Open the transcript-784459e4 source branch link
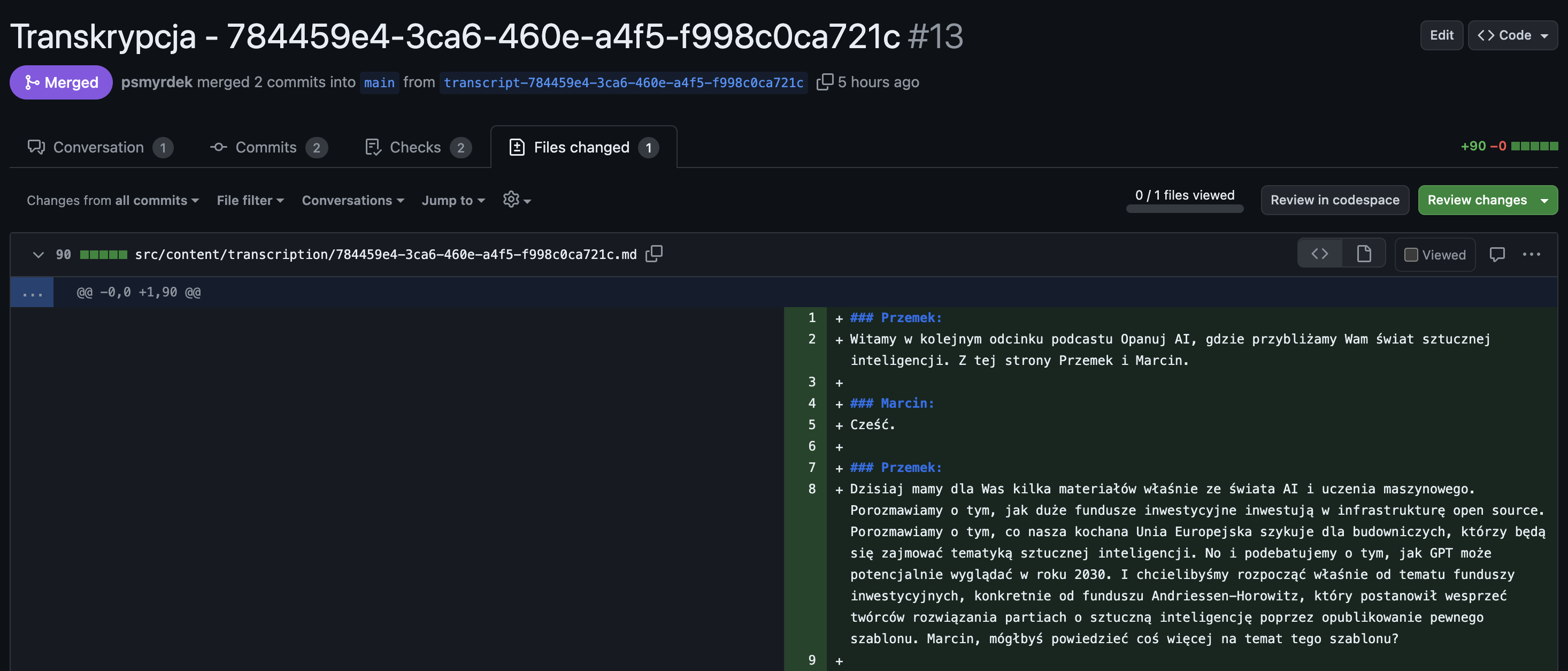 coord(624,82)
